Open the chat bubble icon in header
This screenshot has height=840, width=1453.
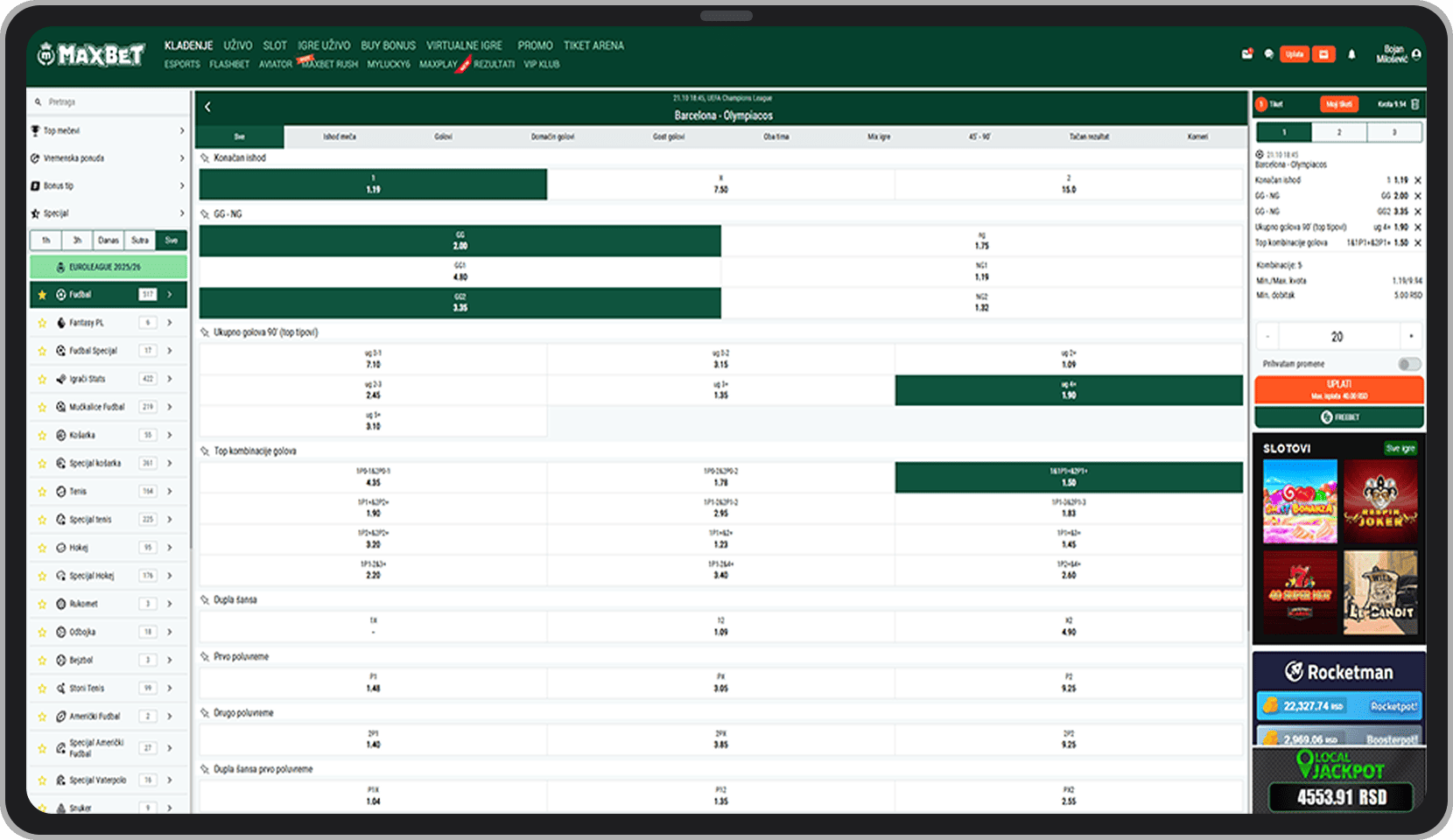click(x=1268, y=54)
